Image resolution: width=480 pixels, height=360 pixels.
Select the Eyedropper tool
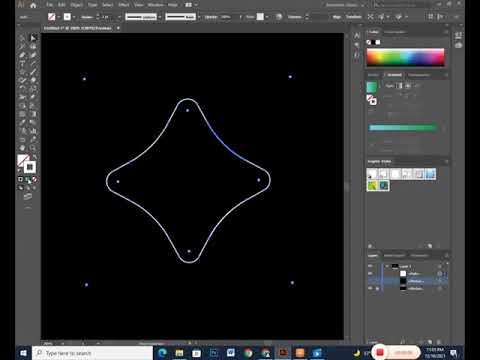22,122
